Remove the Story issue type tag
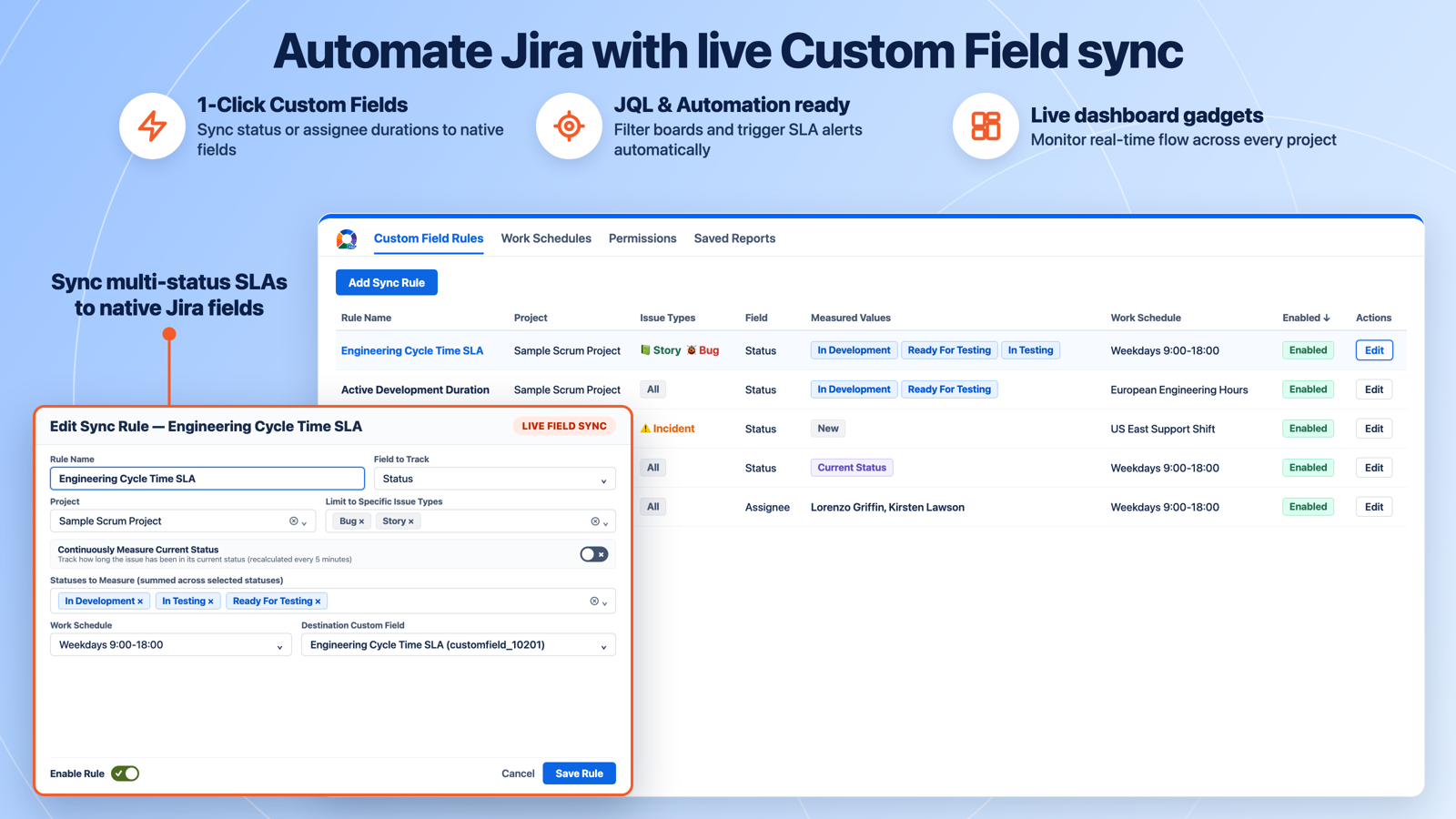1456x819 pixels. point(410,521)
